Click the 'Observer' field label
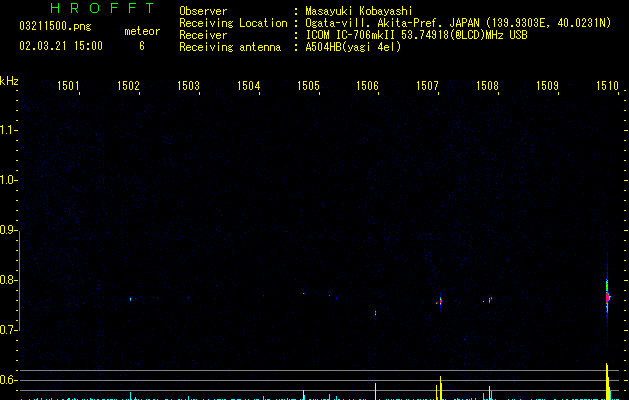Screen dimensions: 629x400 tap(203, 11)
